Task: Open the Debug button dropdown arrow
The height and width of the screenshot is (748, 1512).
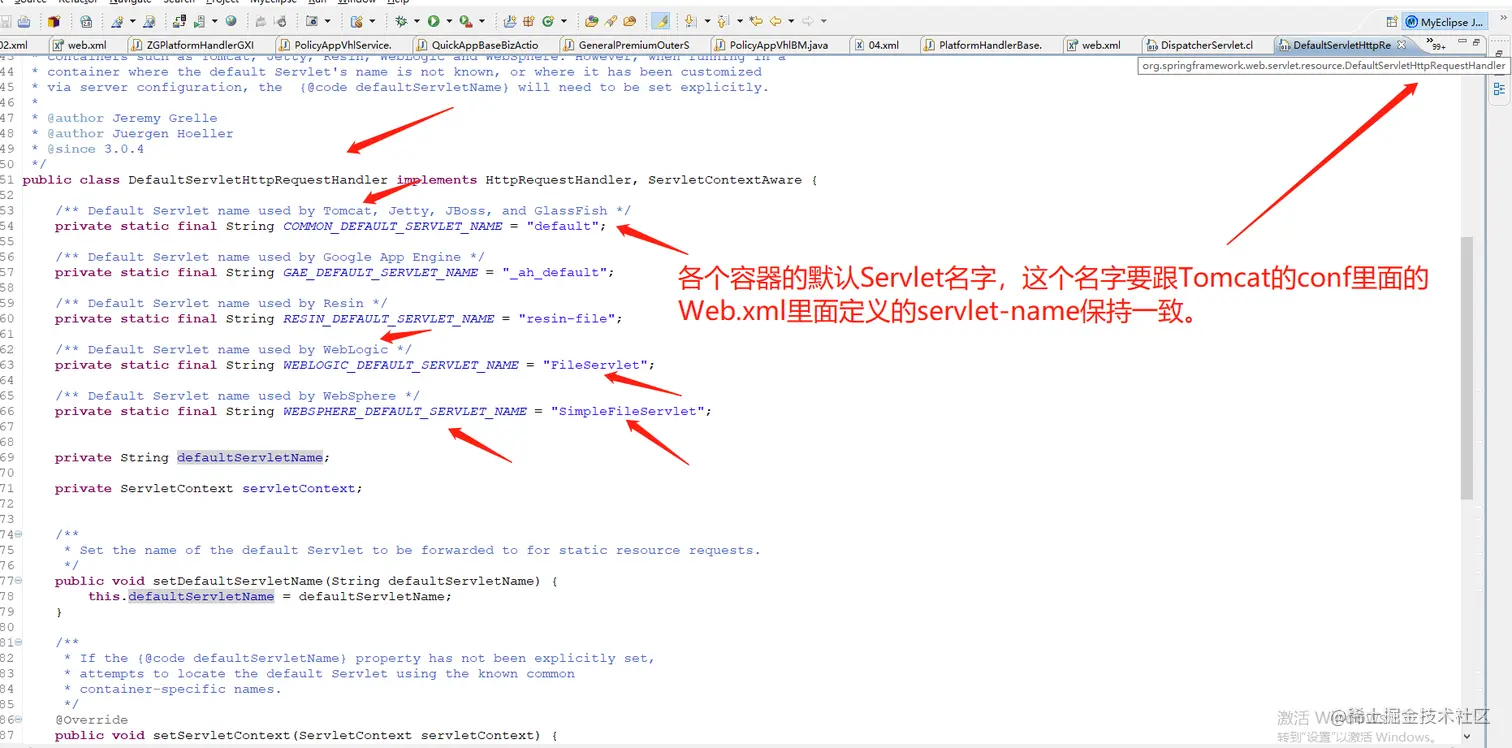Action: coord(416,20)
